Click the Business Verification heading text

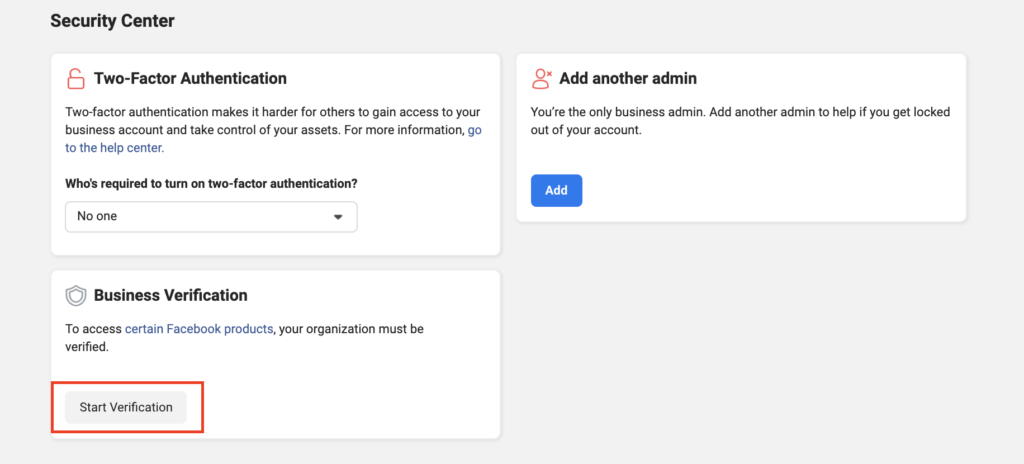point(170,295)
